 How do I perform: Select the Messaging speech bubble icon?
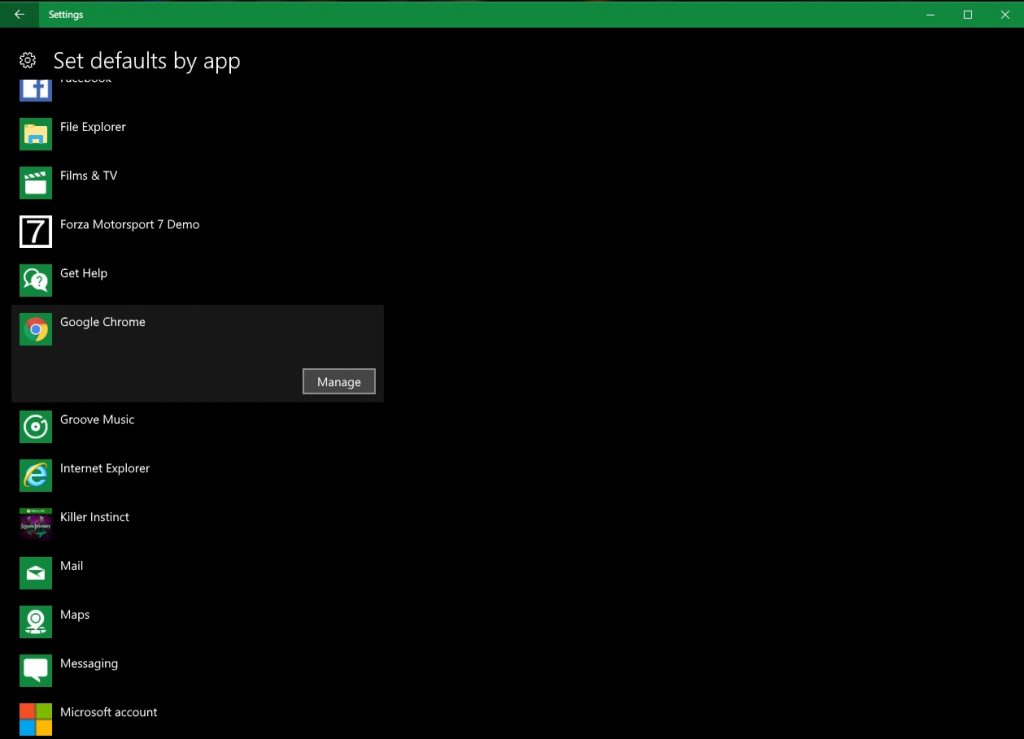[x=35, y=670]
